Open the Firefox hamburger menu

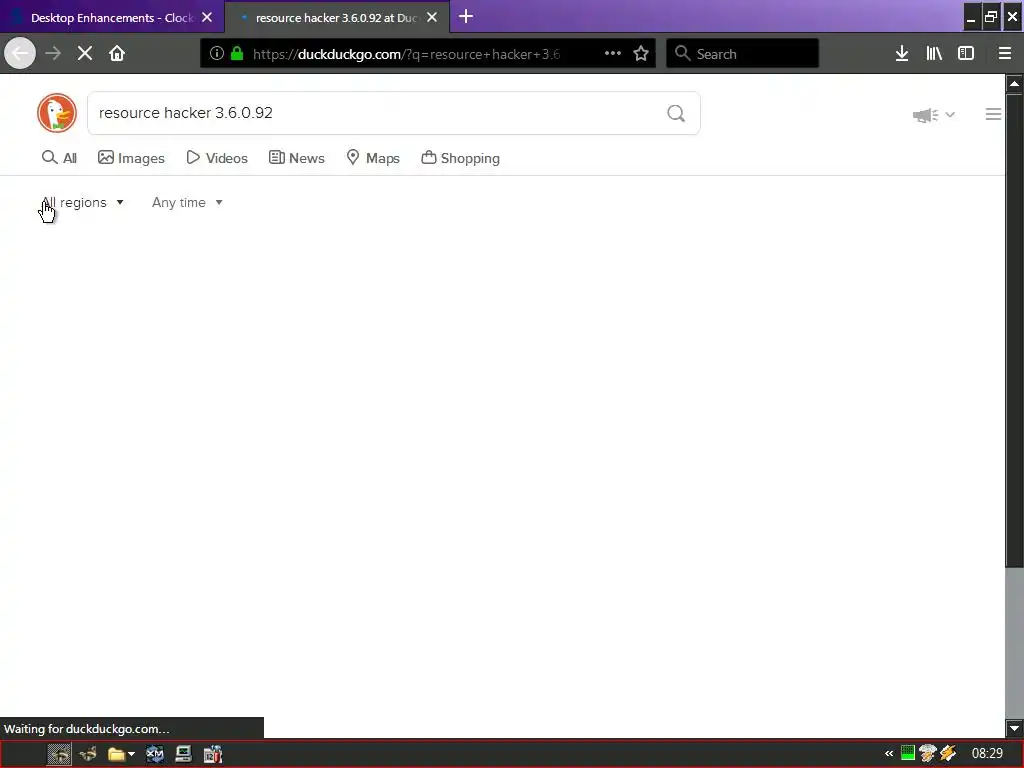click(1005, 54)
